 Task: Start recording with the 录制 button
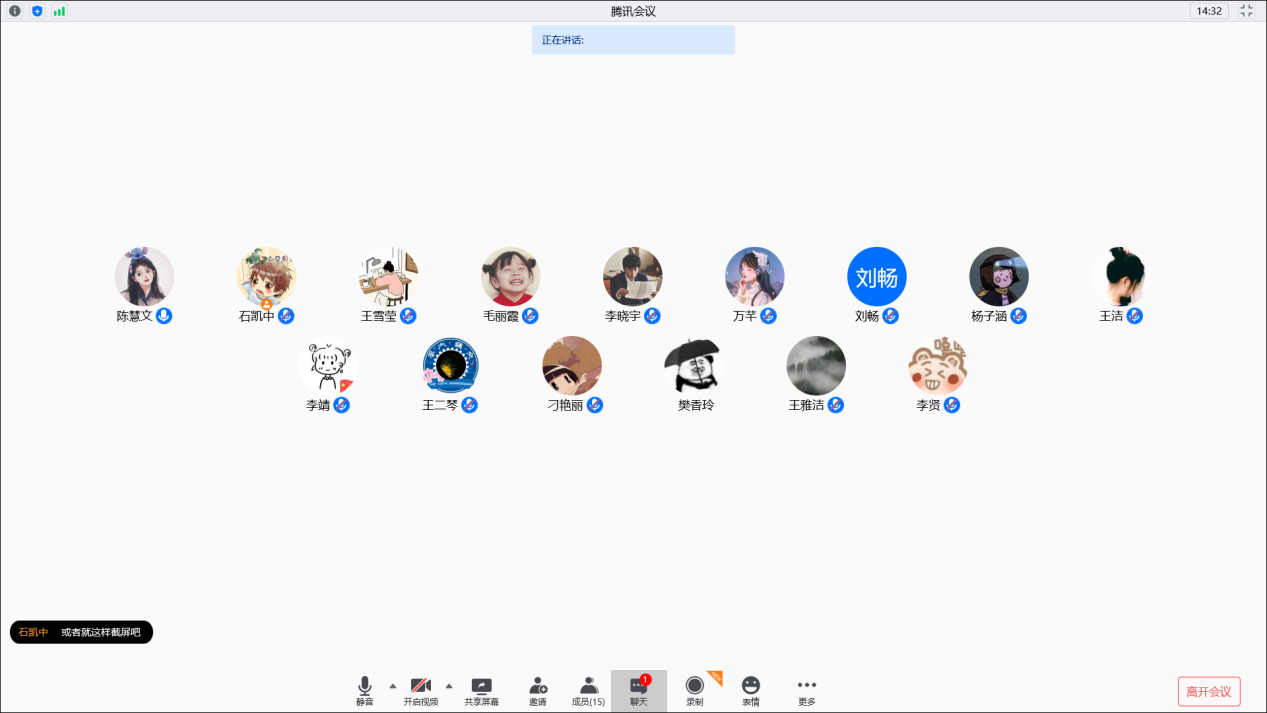[694, 690]
